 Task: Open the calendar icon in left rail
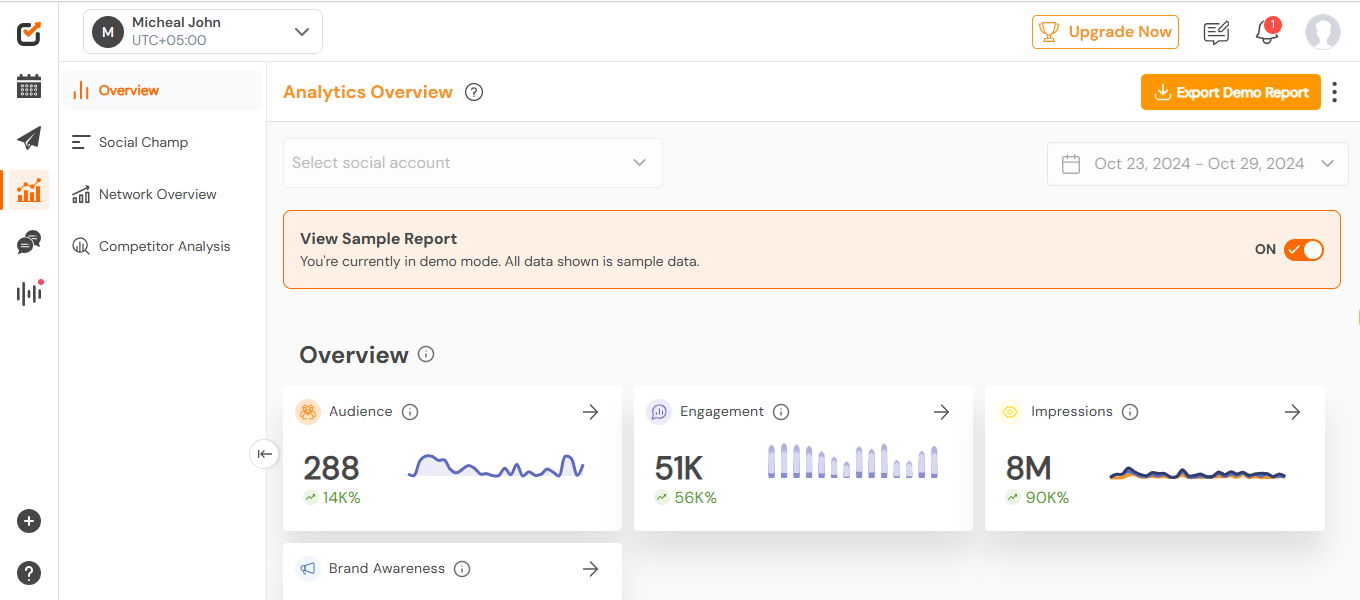click(x=29, y=86)
